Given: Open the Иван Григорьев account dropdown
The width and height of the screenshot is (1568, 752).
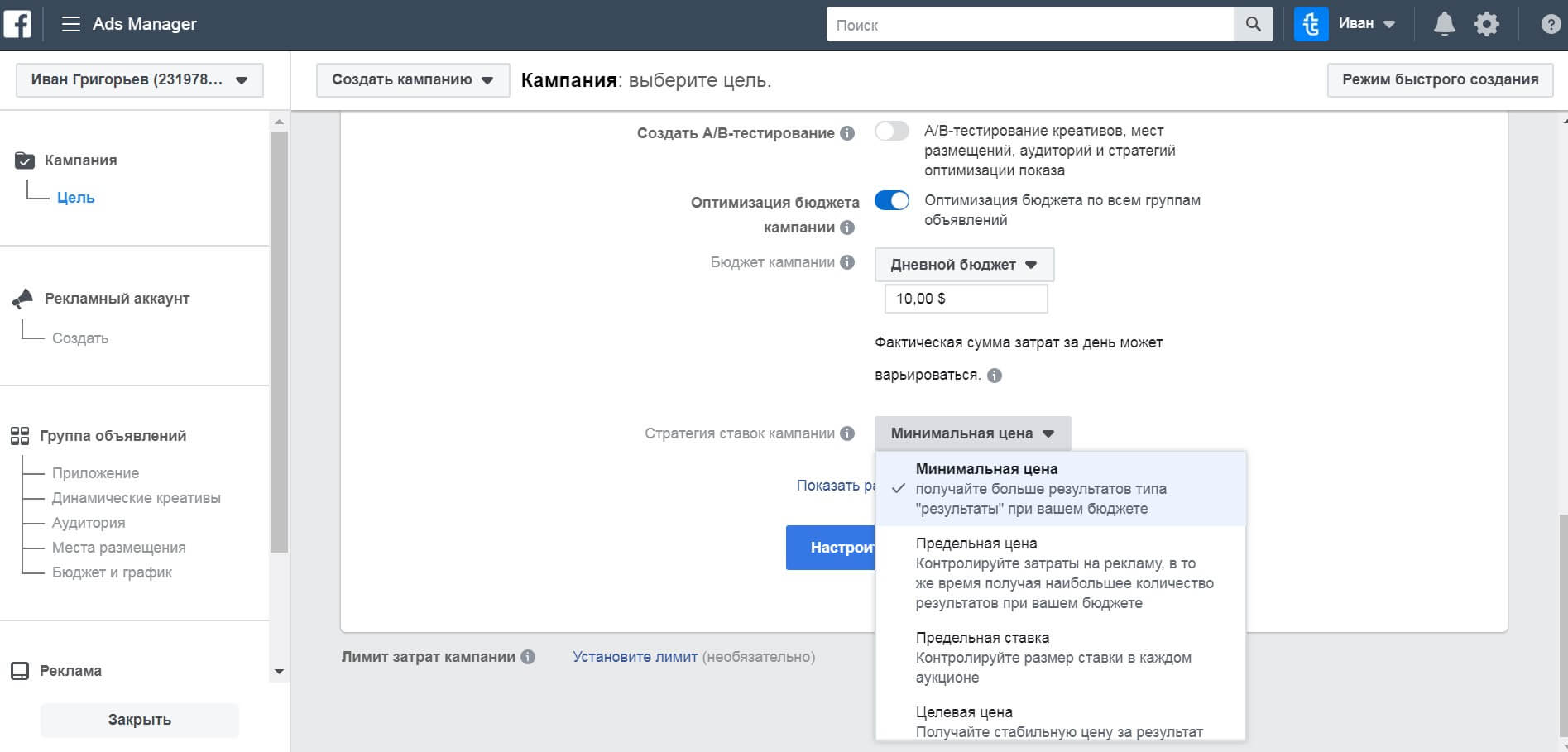Looking at the screenshot, I should tap(140, 80).
